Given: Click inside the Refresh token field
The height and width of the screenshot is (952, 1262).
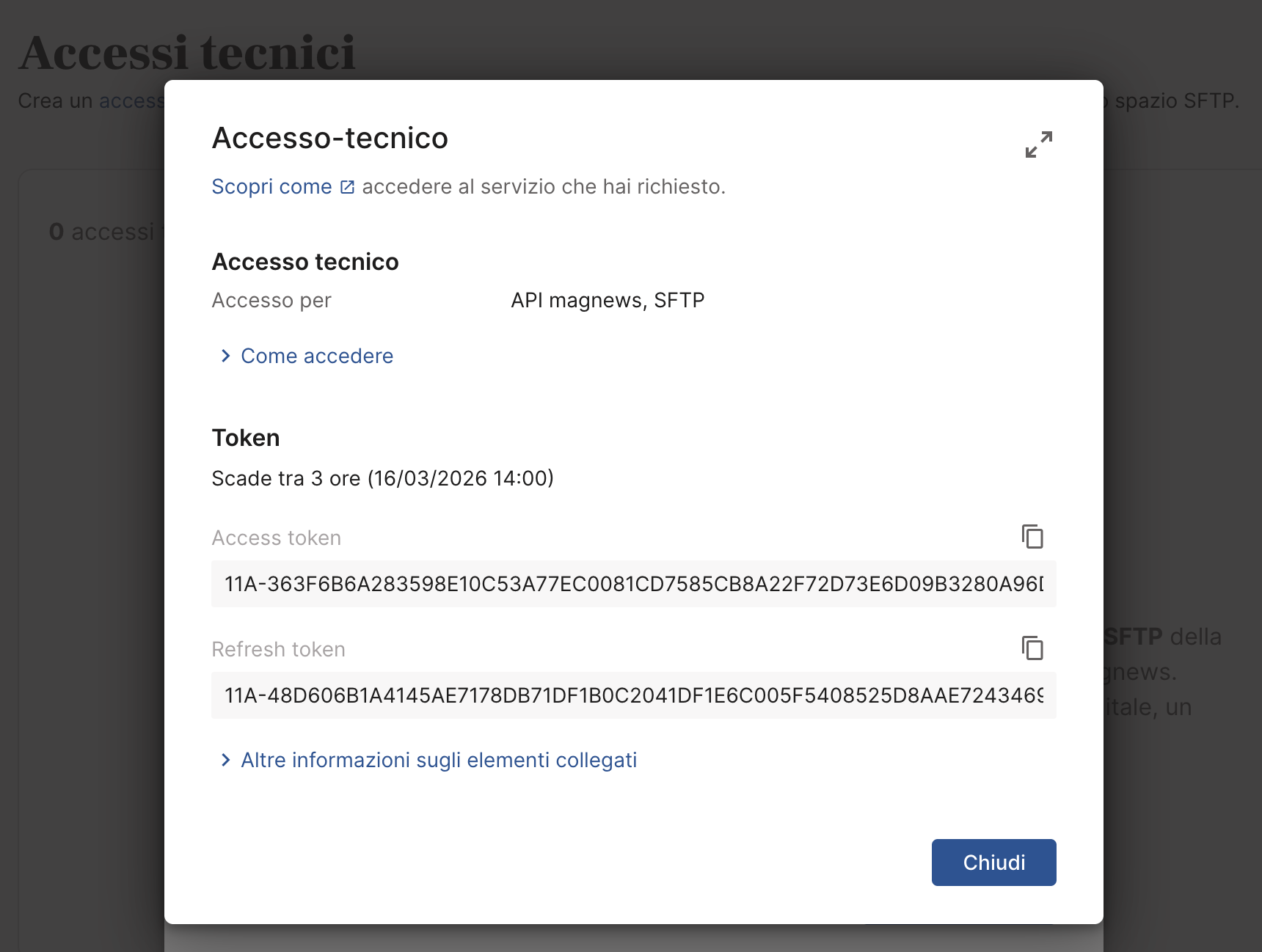Looking at the screenshot, I should [632, 695].
